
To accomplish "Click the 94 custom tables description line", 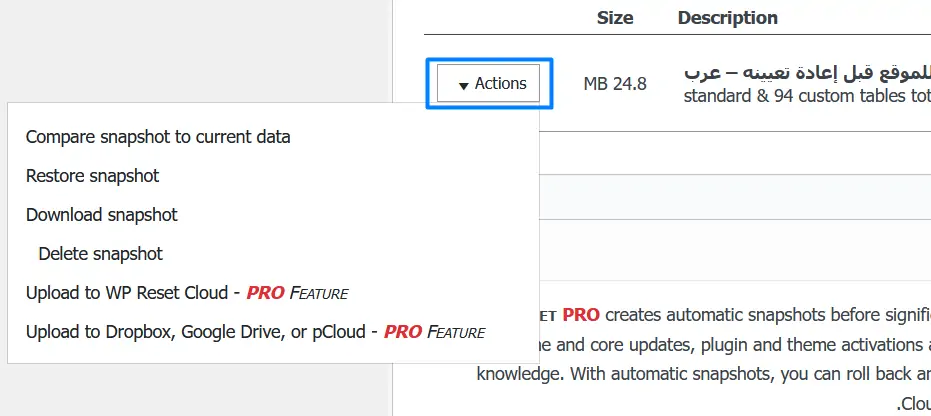I will [x=806, y=97].
